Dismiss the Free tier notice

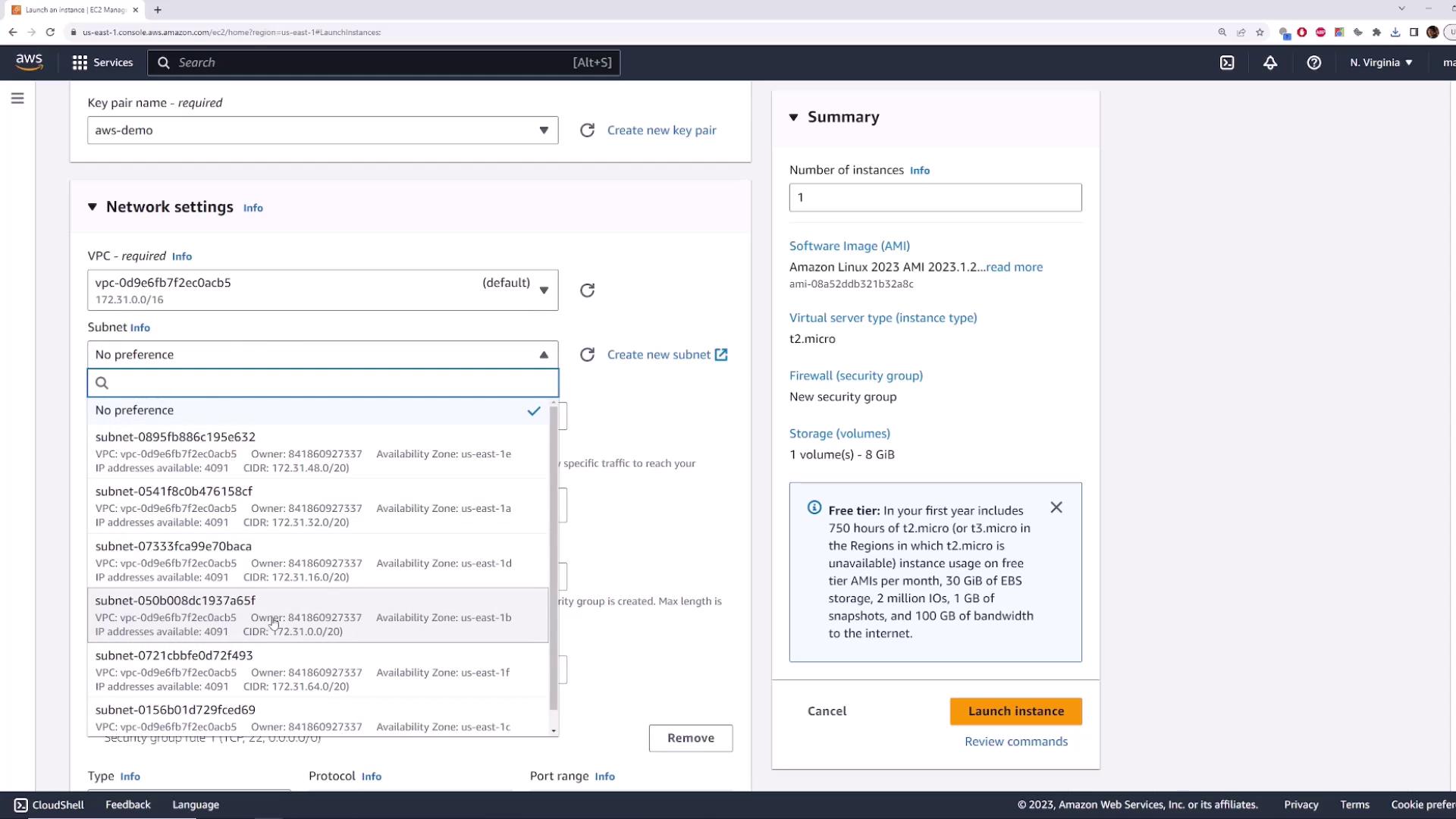[x=1056, y=507]
